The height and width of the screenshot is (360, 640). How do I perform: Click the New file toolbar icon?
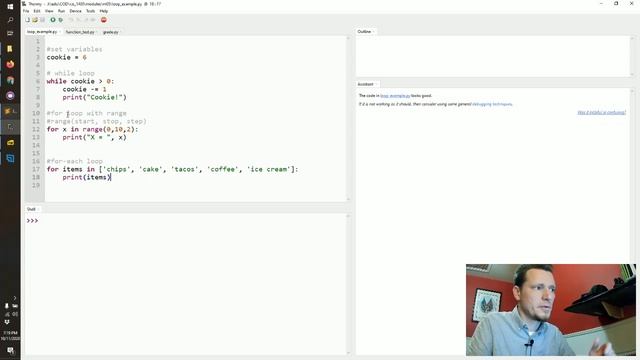pos(27,20)
